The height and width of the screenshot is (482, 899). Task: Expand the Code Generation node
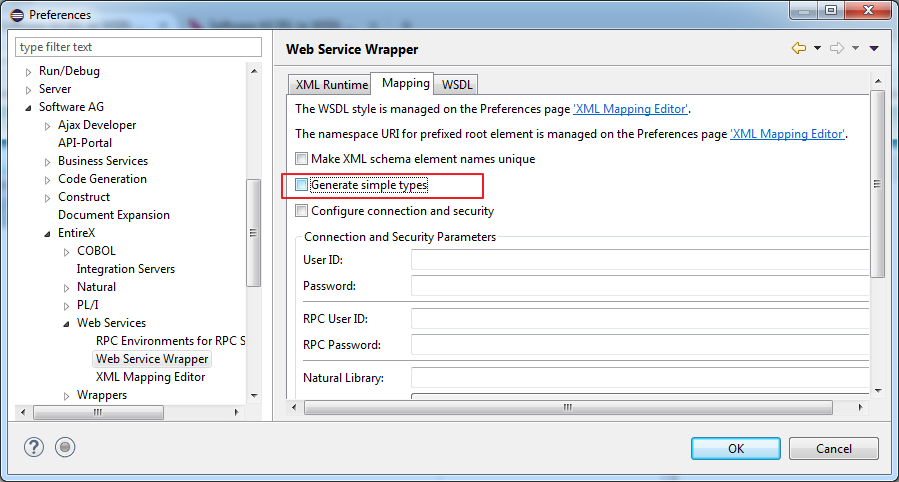click(48, 180)
